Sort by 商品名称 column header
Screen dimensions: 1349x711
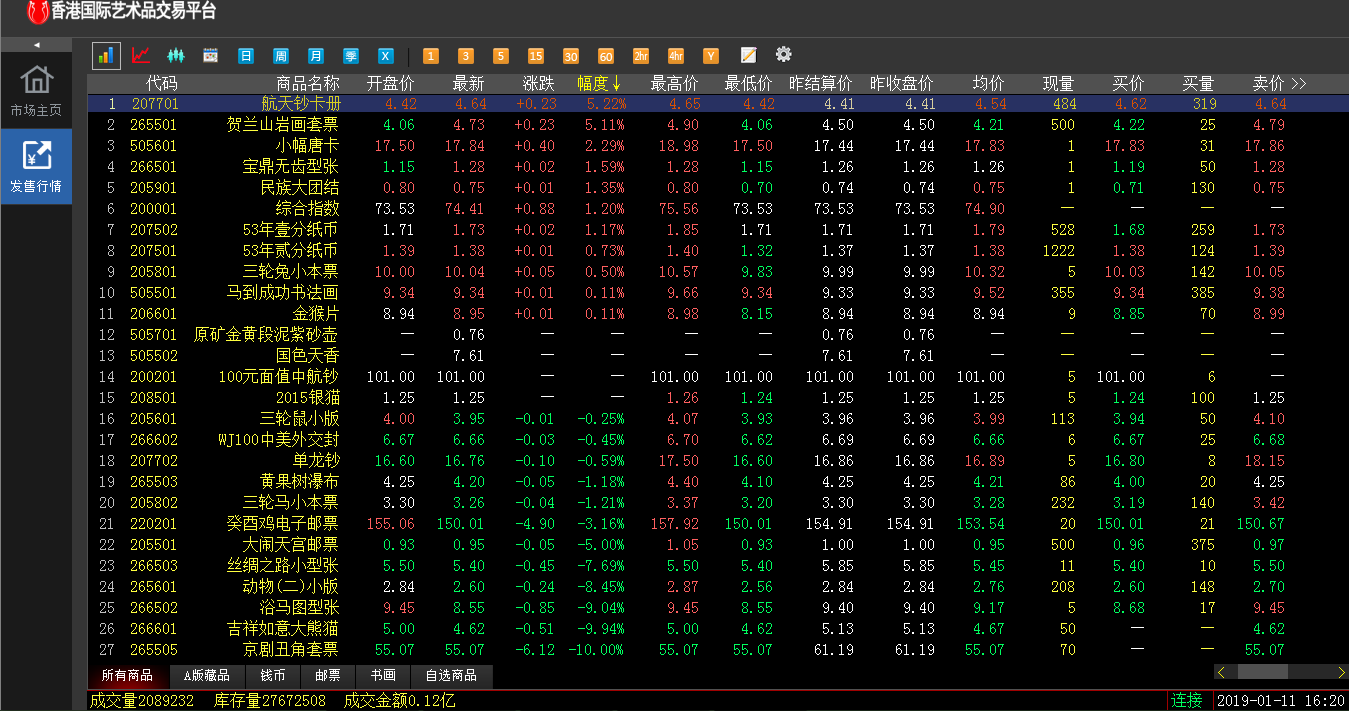click(307, 83)
